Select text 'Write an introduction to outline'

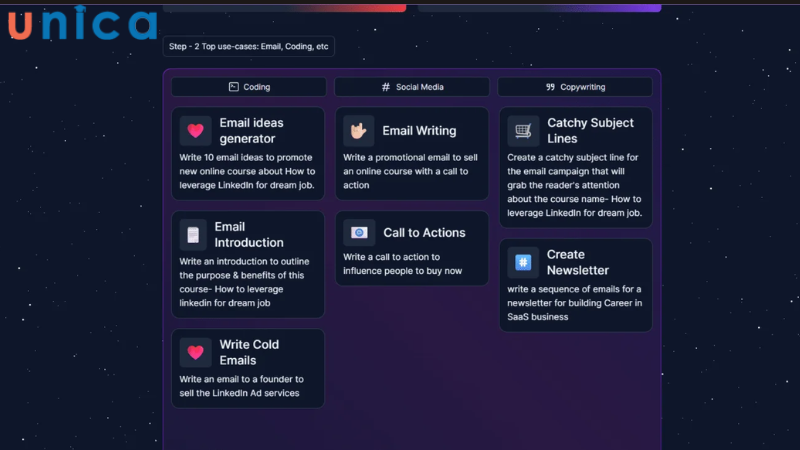[244, 262]
